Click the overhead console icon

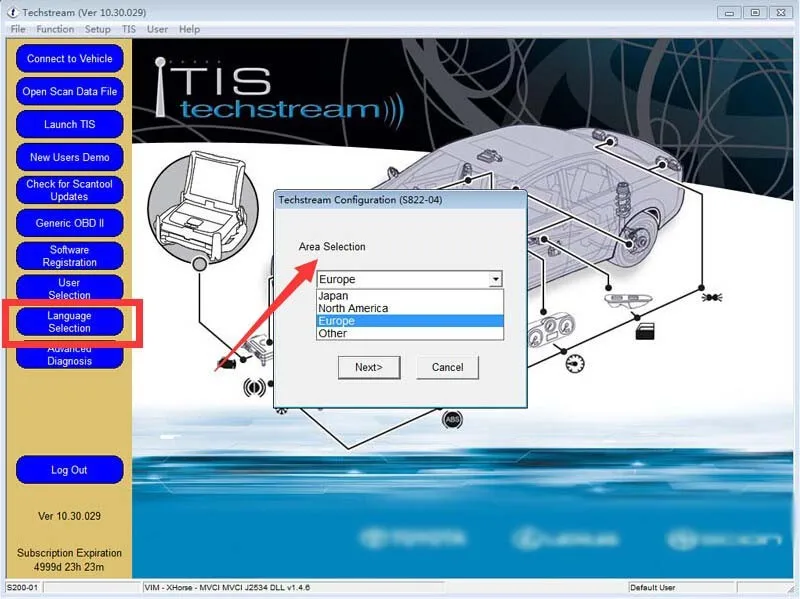coord(628,300)
